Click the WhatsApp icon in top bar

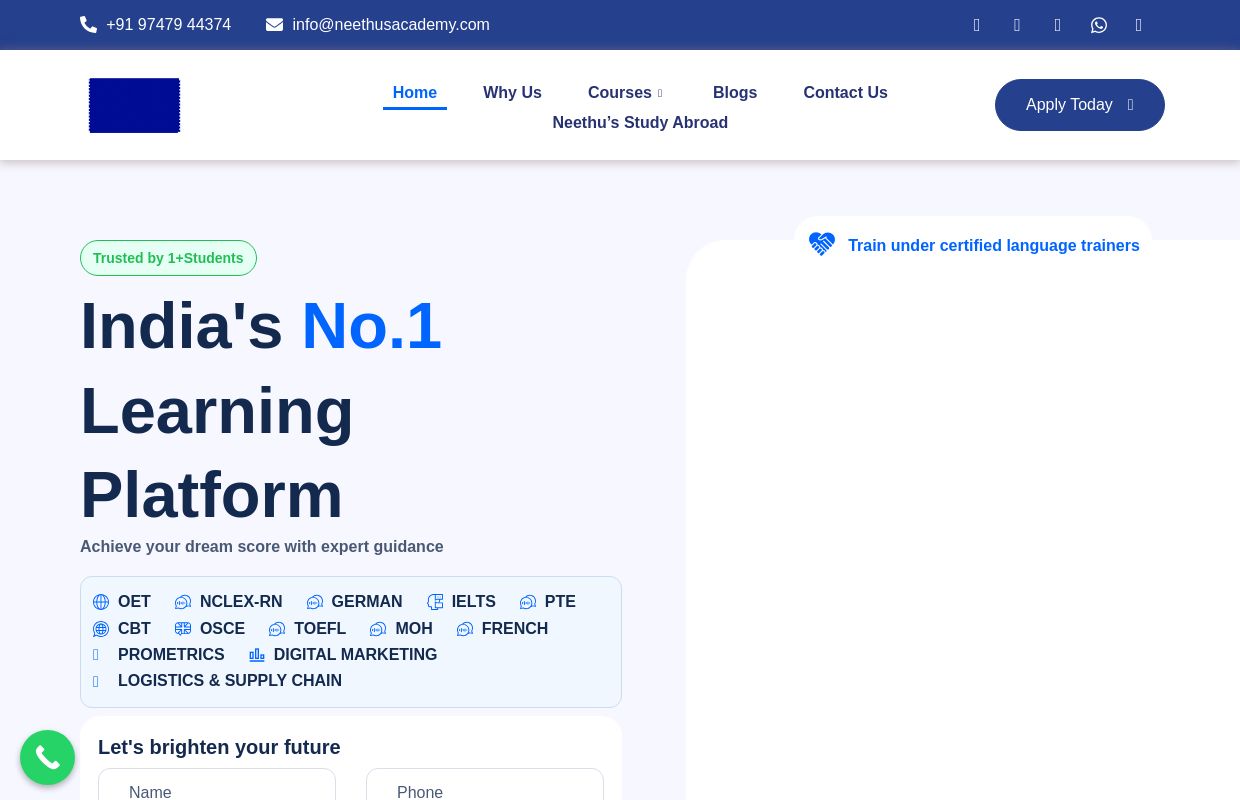1098,25
